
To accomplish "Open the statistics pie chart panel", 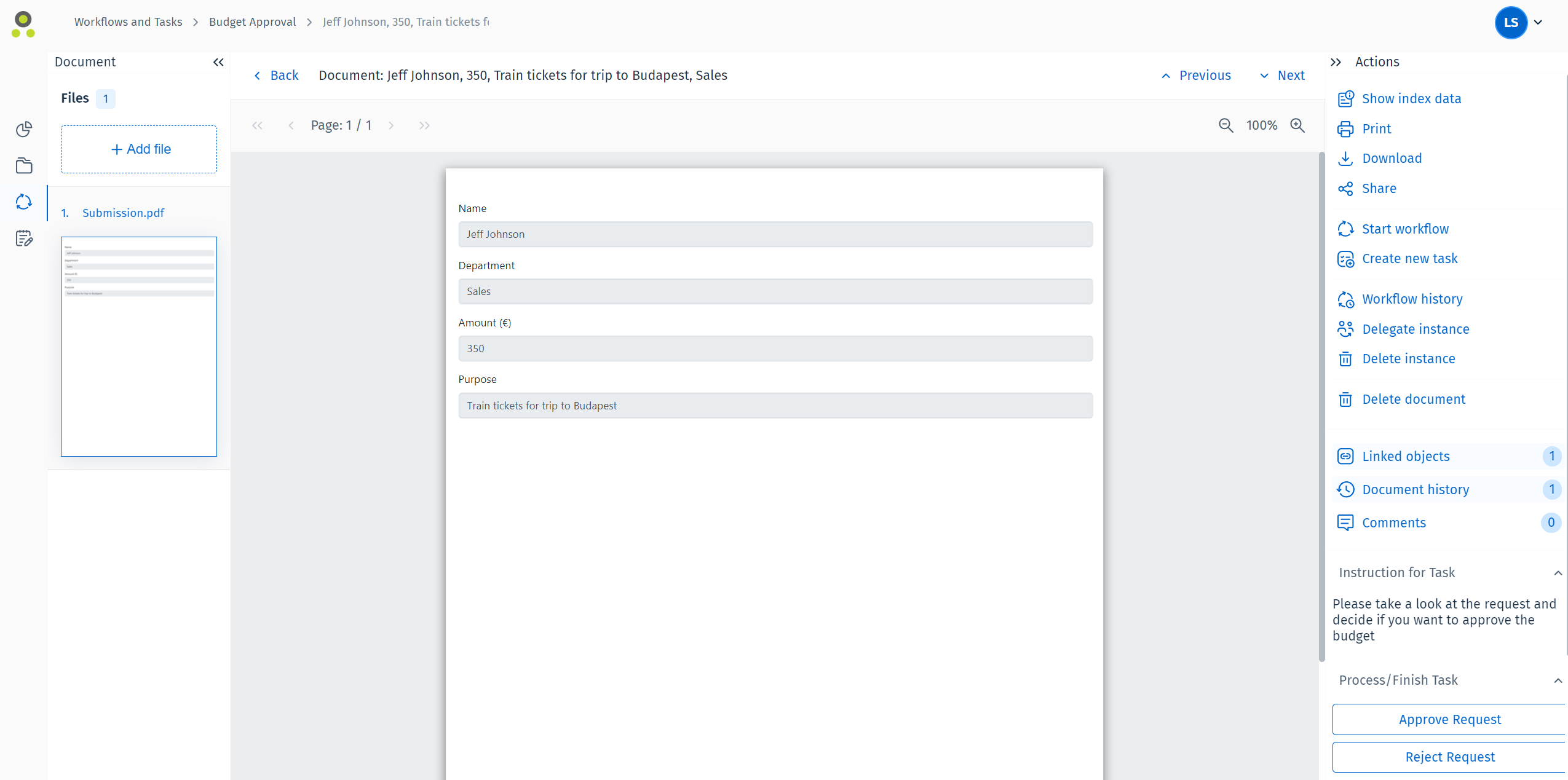I will [23, 129].
